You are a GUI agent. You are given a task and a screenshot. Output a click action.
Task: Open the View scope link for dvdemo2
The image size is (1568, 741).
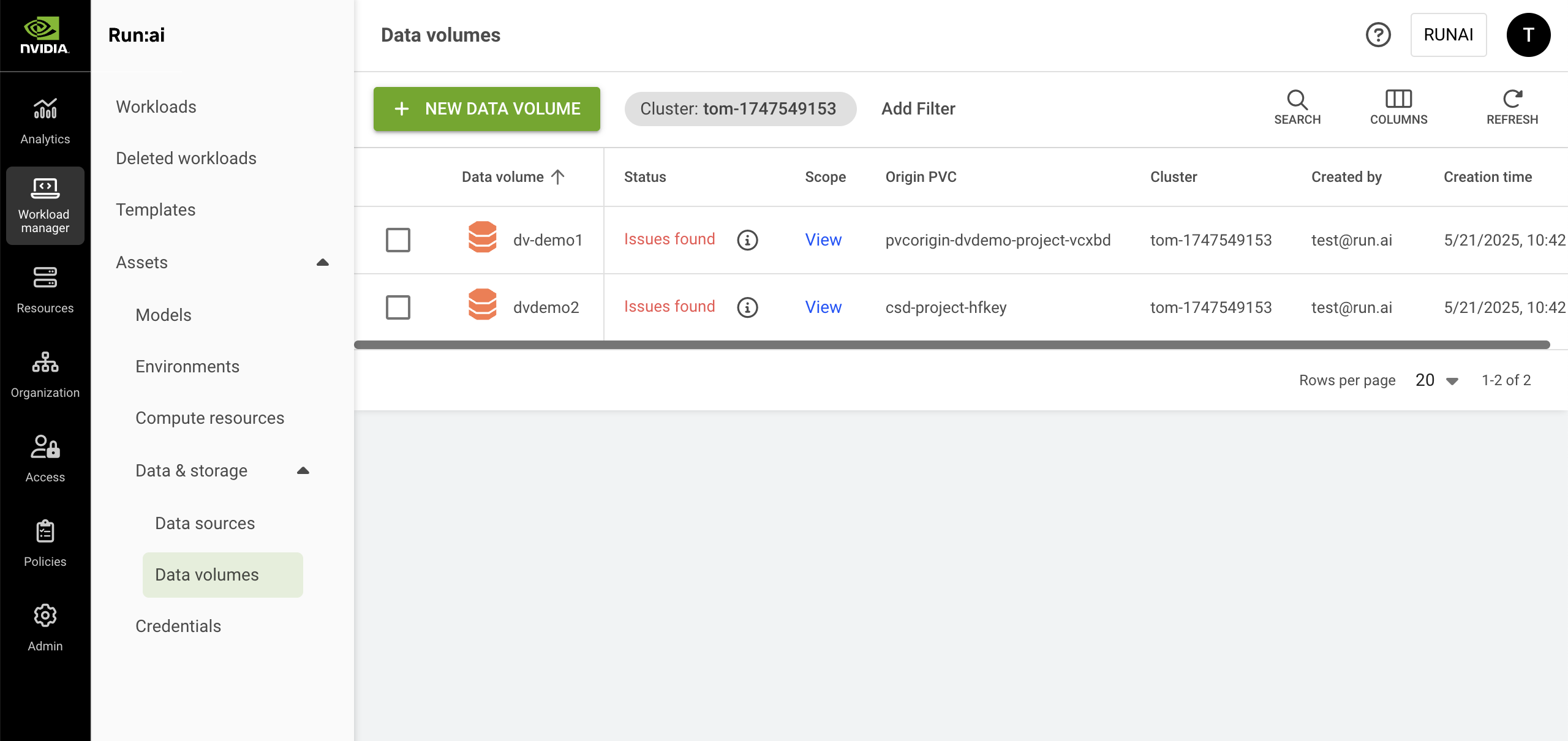(x=823, y=307)
